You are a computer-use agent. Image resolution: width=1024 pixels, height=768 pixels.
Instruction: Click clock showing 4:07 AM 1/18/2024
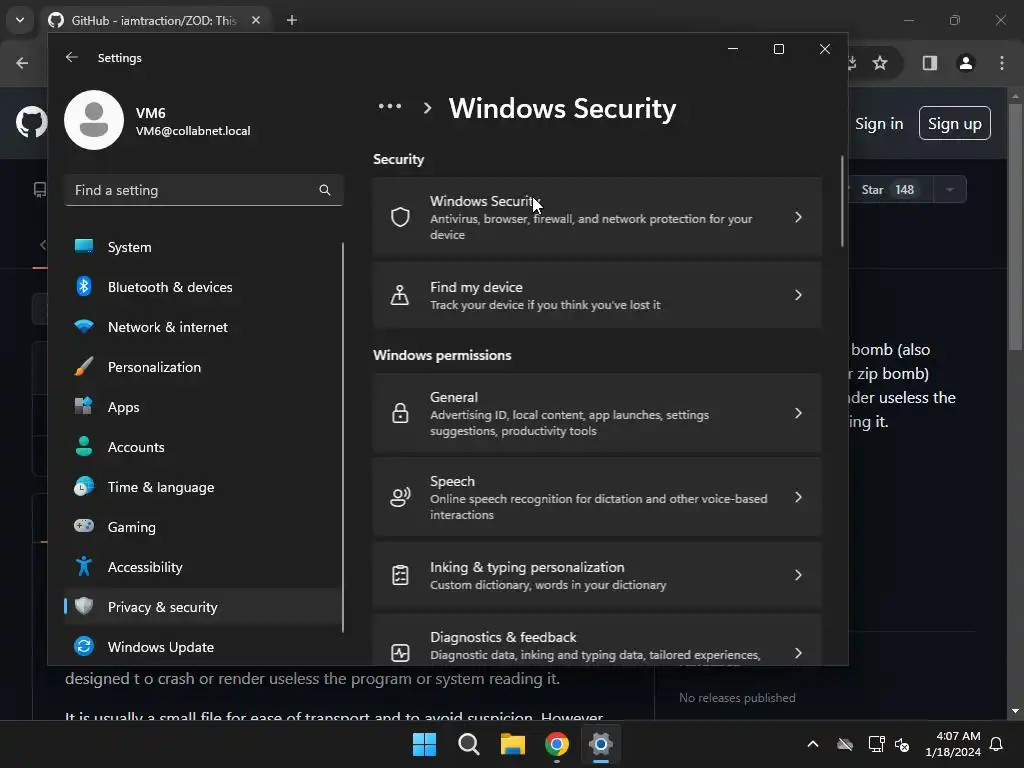click(953, 744)
